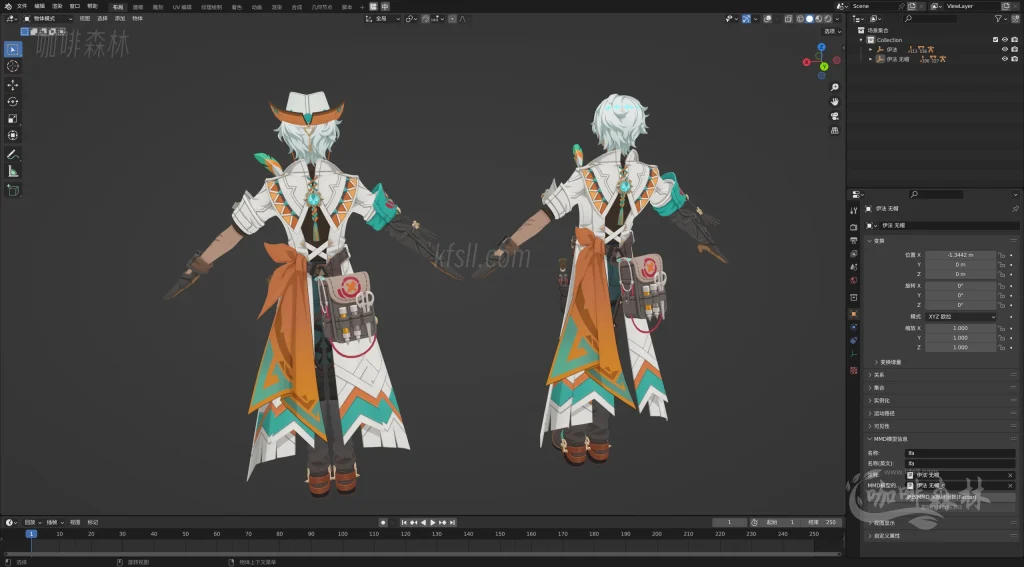
Task: Click the Location X value field
Action: pos(960,255)
